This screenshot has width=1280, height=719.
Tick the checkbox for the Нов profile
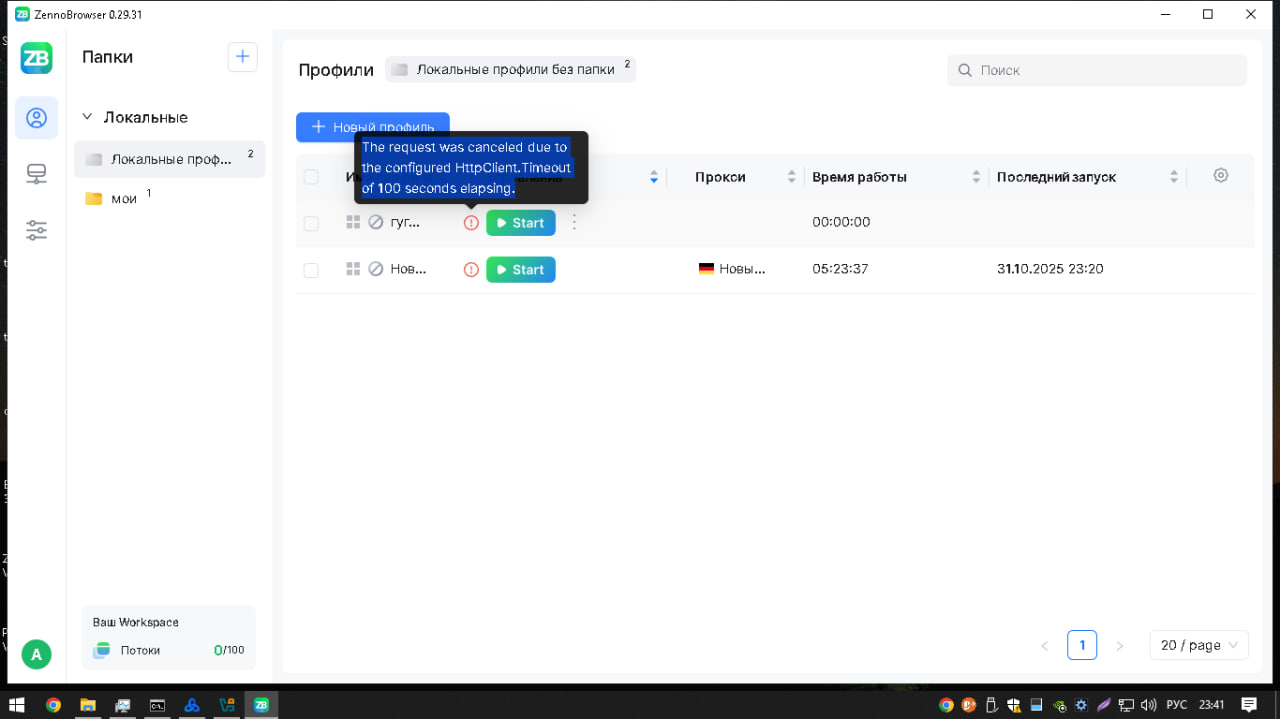[311, 270]
